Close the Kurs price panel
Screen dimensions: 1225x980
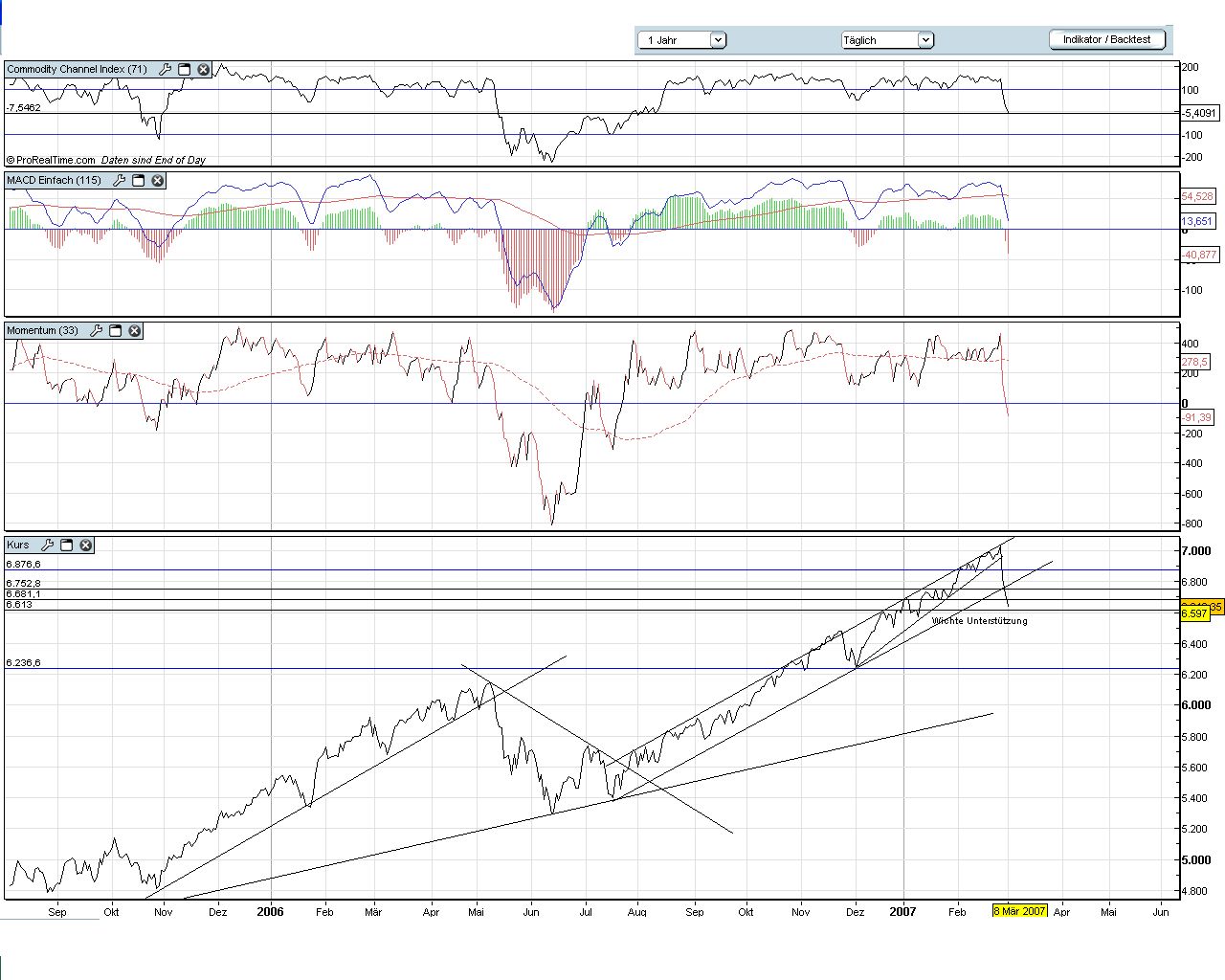[86, 546]
